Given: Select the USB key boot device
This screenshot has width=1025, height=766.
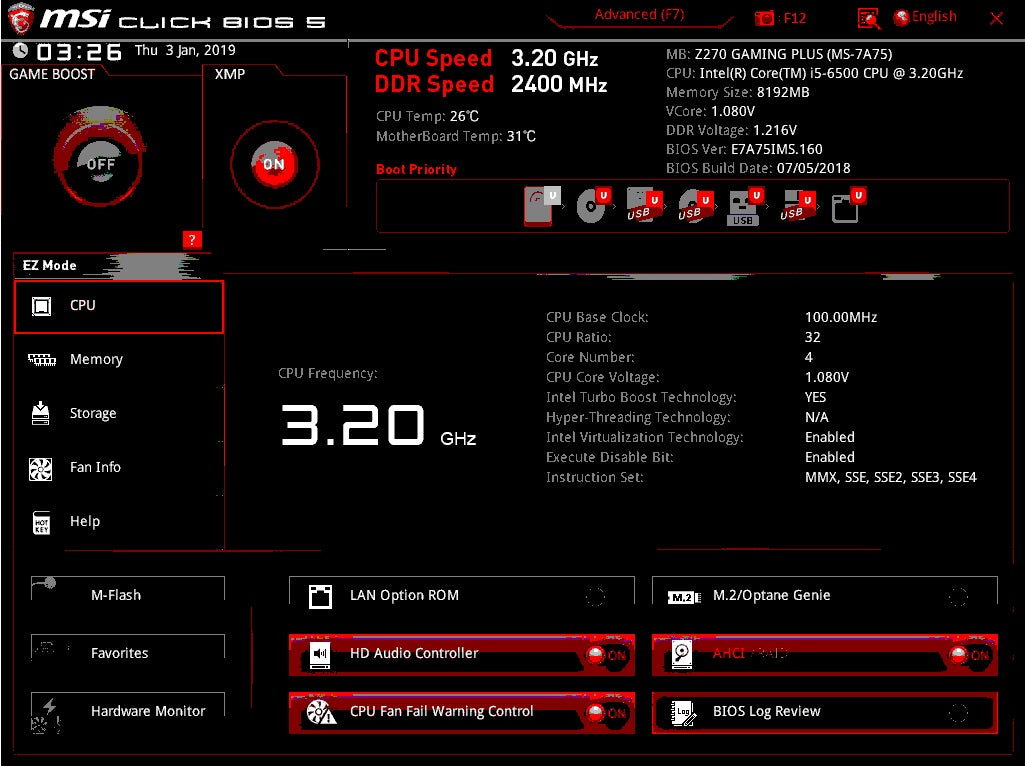Looking at the screenshot, I should click(745, 207).
